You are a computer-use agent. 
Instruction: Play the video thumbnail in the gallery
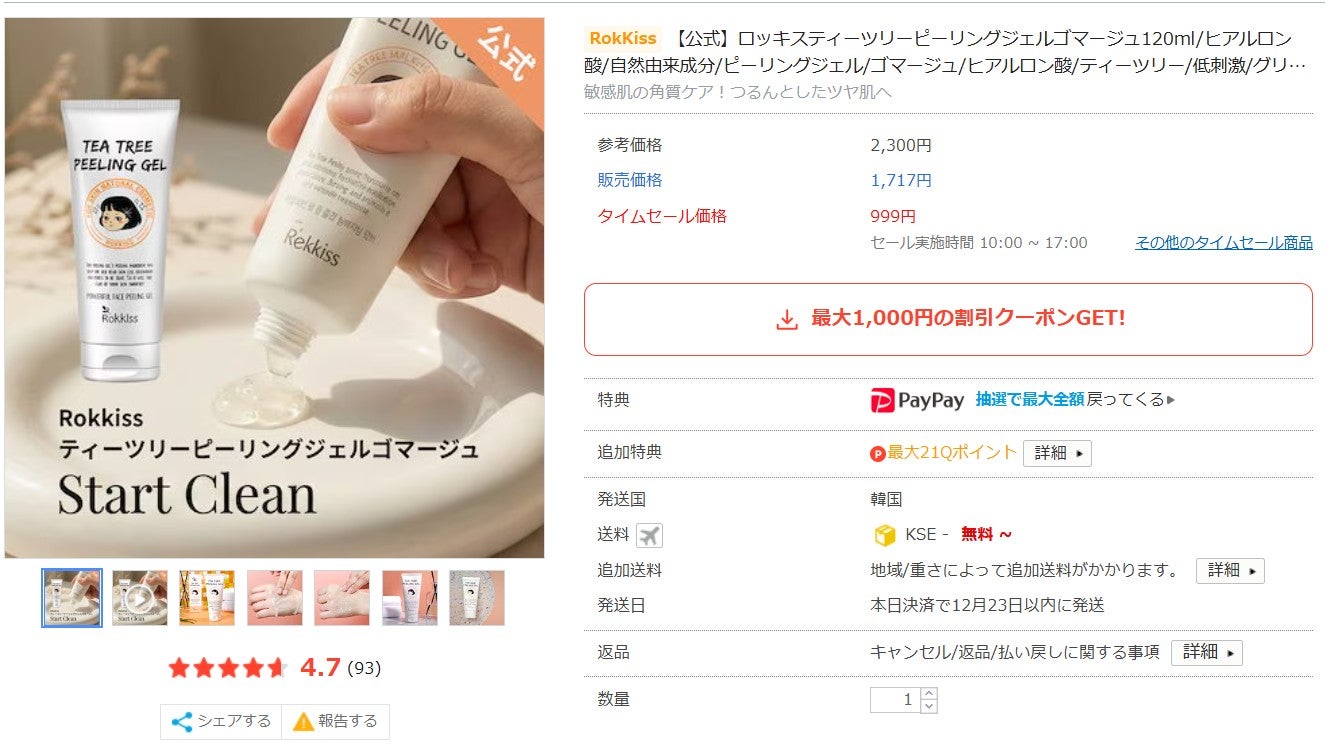(x=139, y=598)
